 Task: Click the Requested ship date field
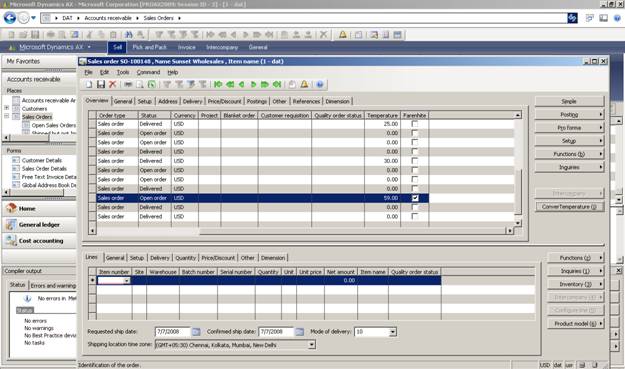click(x=173, y=332)
